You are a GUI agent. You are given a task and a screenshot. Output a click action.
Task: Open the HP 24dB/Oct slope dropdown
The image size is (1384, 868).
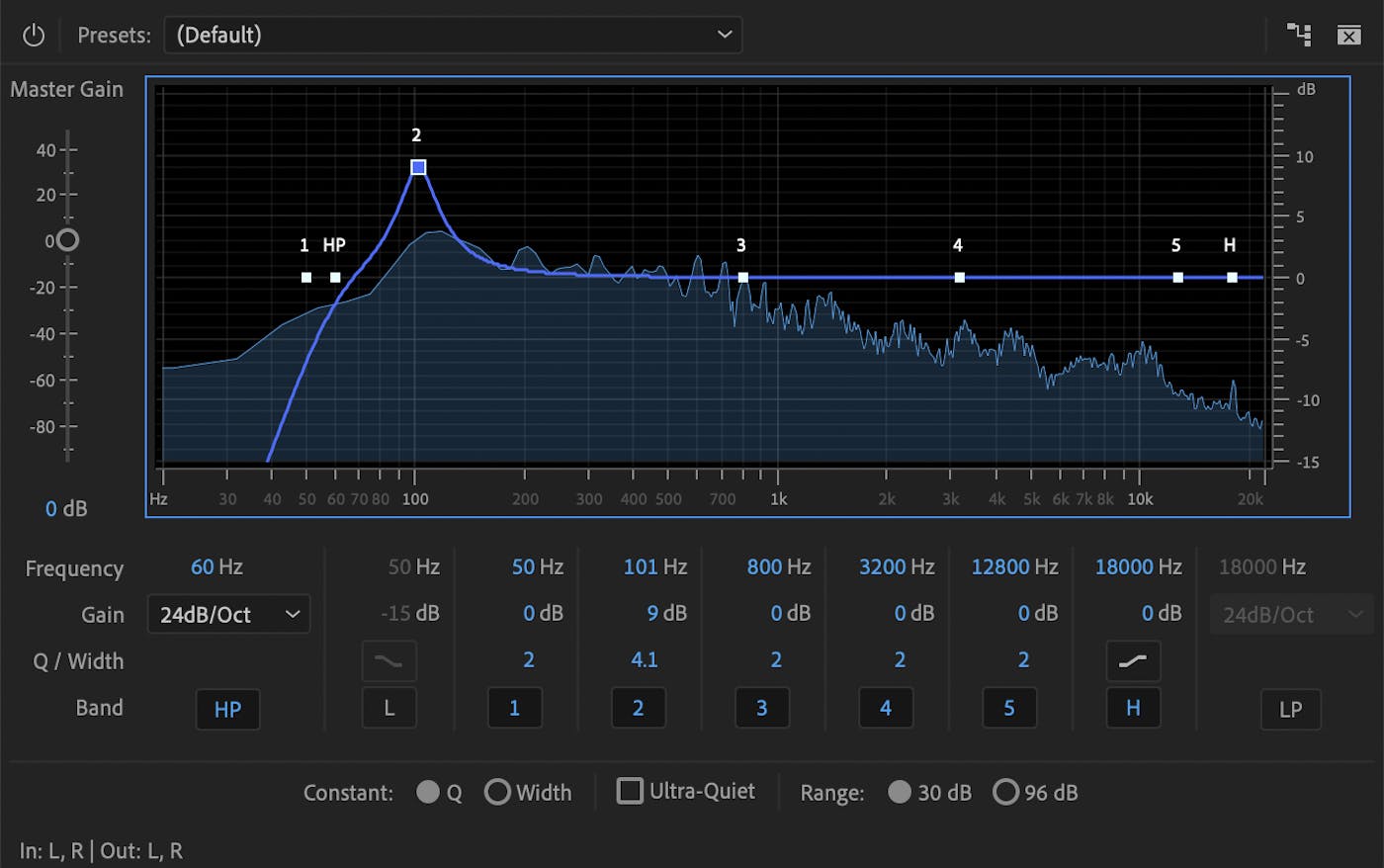coord(228,614)
